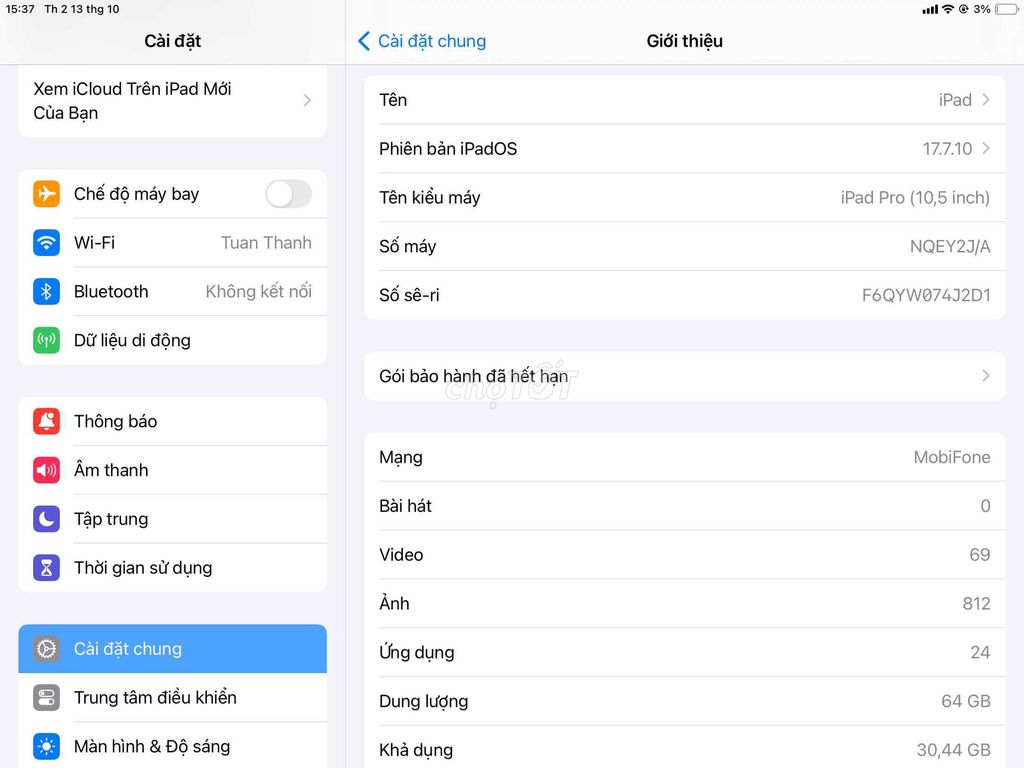Image resolution: width=1024 pixels, height=768 pixels.
Task: Tap the serial number F6QYW074J2D1
Action: coord(926,295)
